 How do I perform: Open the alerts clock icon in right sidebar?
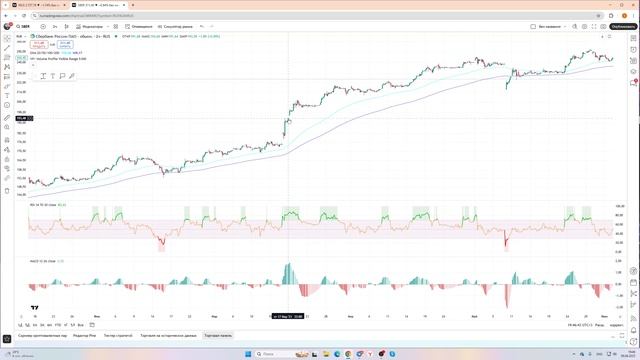tap(633, 49)
